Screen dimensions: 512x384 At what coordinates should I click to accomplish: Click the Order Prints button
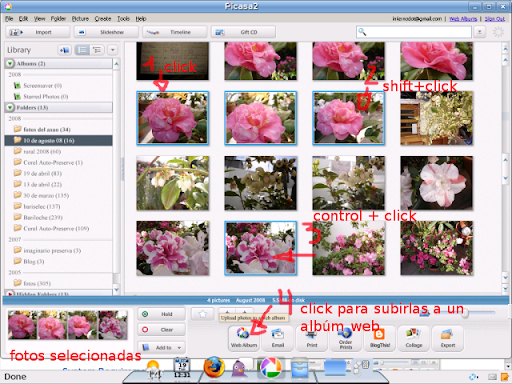[x=346, y=338]
